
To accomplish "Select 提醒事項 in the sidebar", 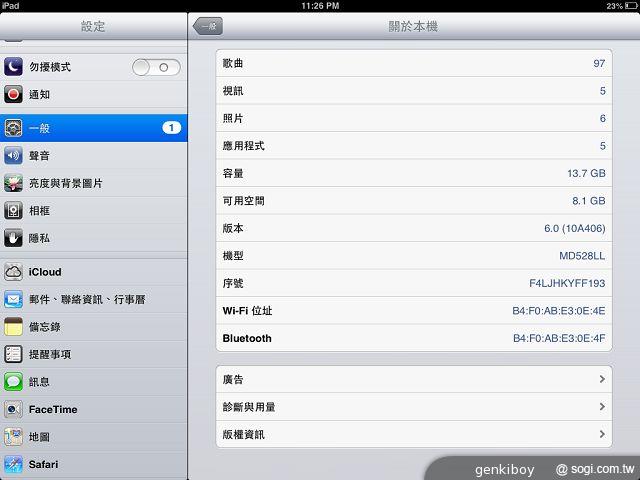I will (93, 354).
